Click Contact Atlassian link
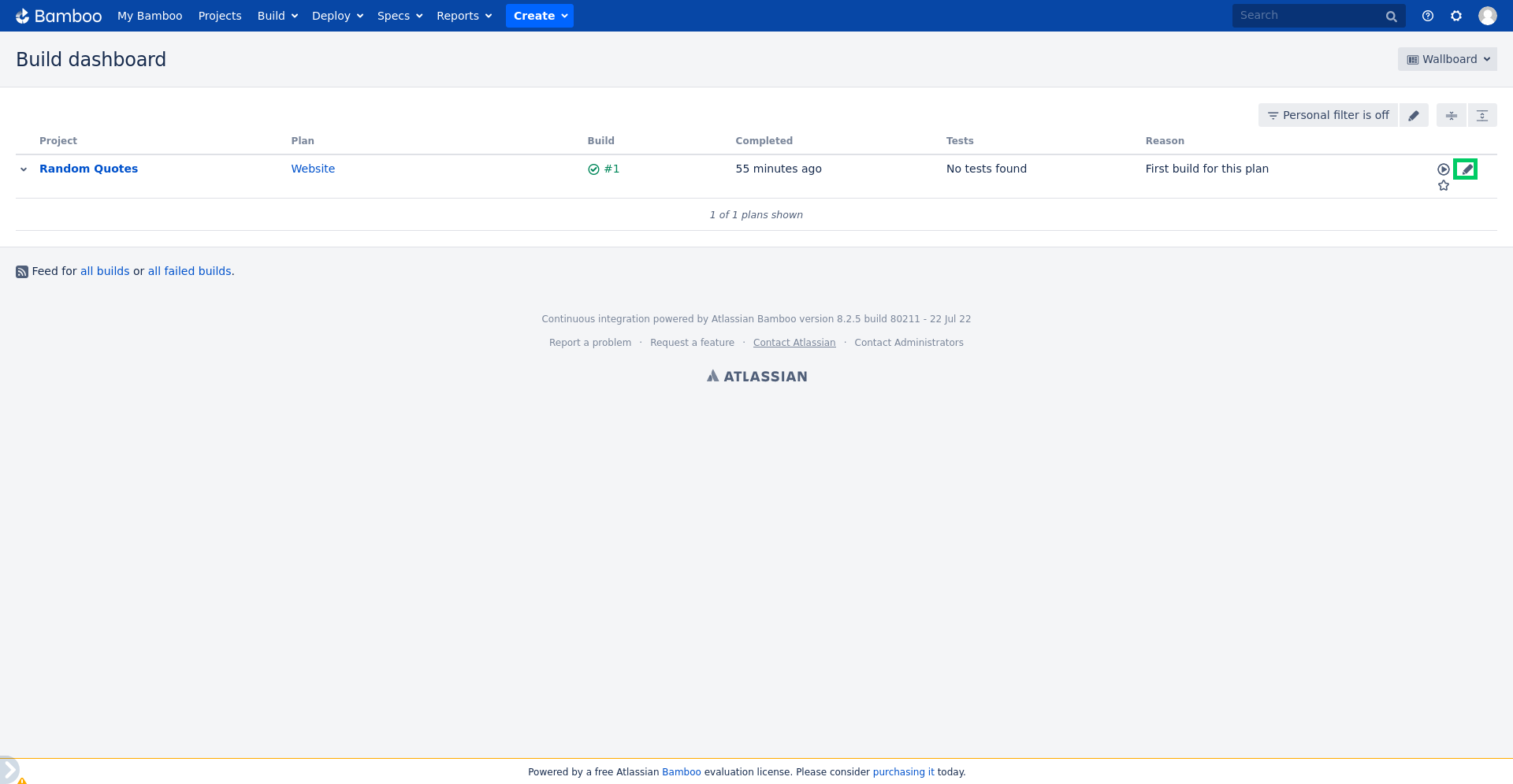This screenshot has height=784, width=1513. coord(794,343)
